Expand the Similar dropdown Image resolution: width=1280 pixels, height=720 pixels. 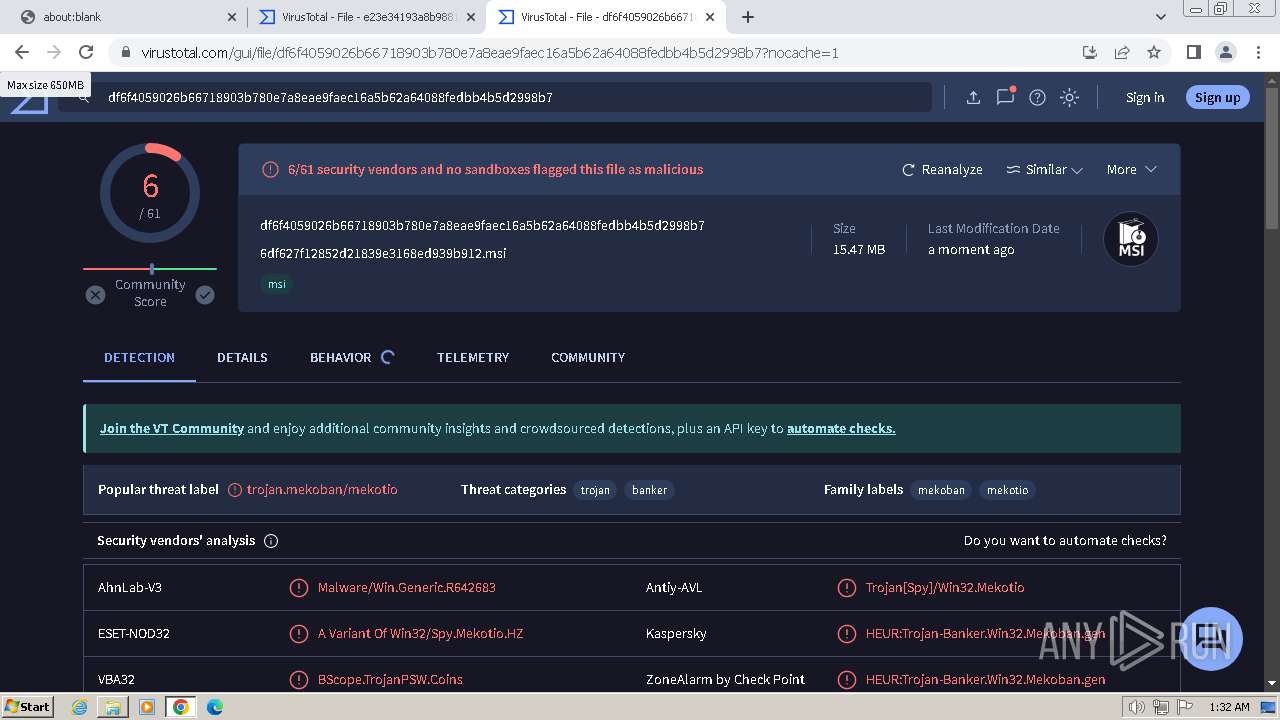(1044, 170)
